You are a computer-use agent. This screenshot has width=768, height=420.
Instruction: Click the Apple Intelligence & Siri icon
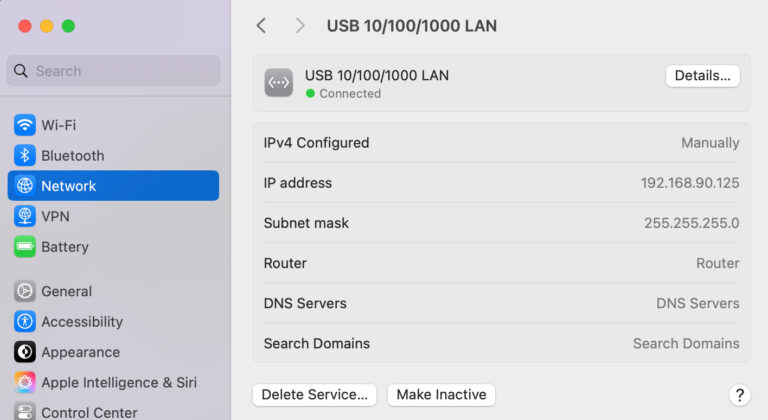[x=25, y=382]
